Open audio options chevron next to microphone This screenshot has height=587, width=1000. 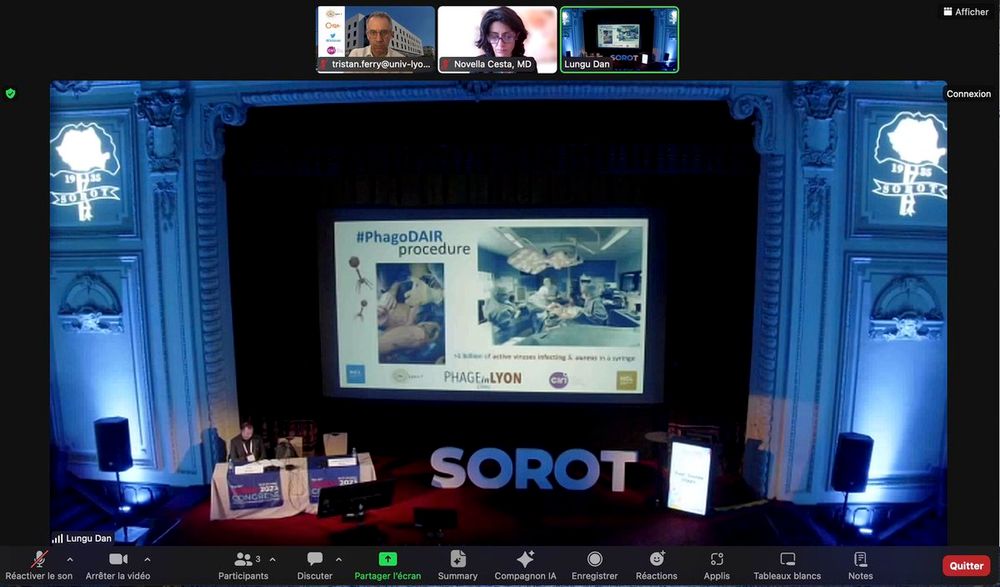click(x=70, y=560)
